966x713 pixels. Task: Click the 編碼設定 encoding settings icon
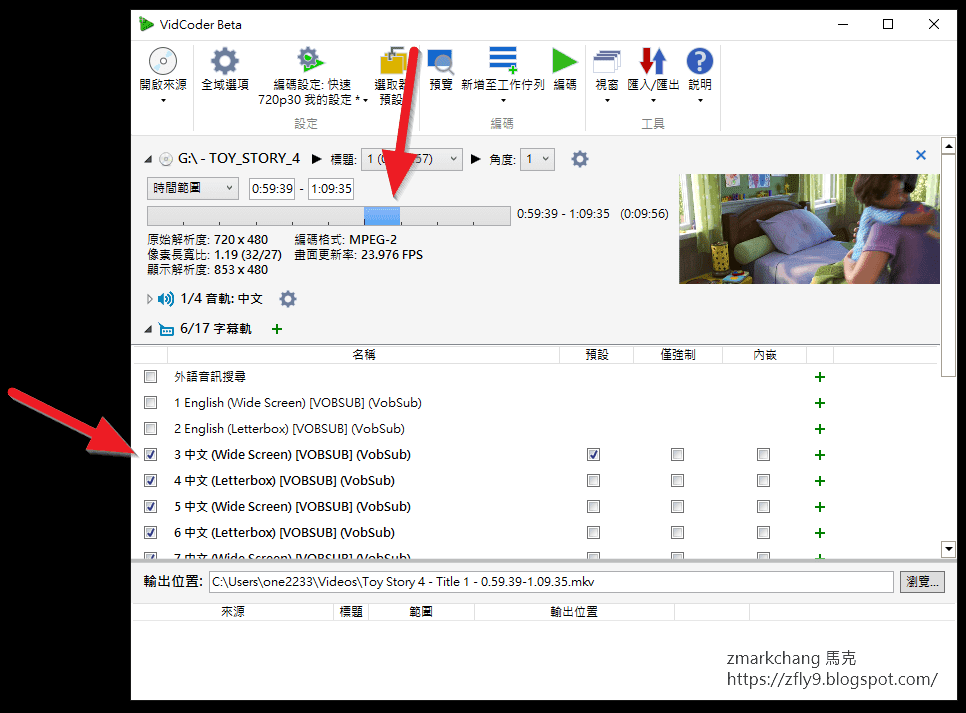308,58
